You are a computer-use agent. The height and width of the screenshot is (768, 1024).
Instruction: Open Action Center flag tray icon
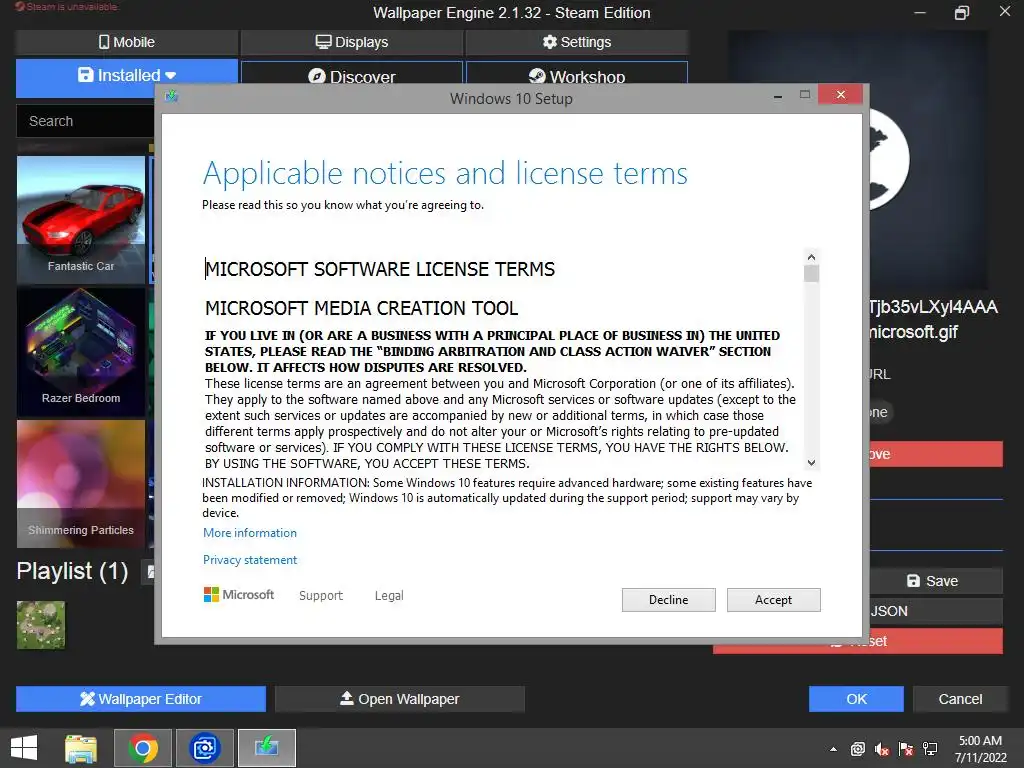[906, 749]
